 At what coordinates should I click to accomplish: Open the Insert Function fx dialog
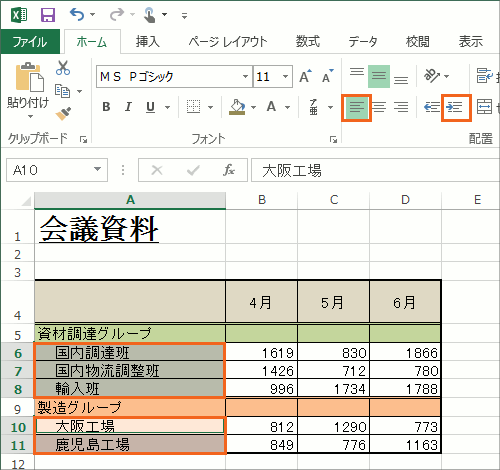[228, 170]
